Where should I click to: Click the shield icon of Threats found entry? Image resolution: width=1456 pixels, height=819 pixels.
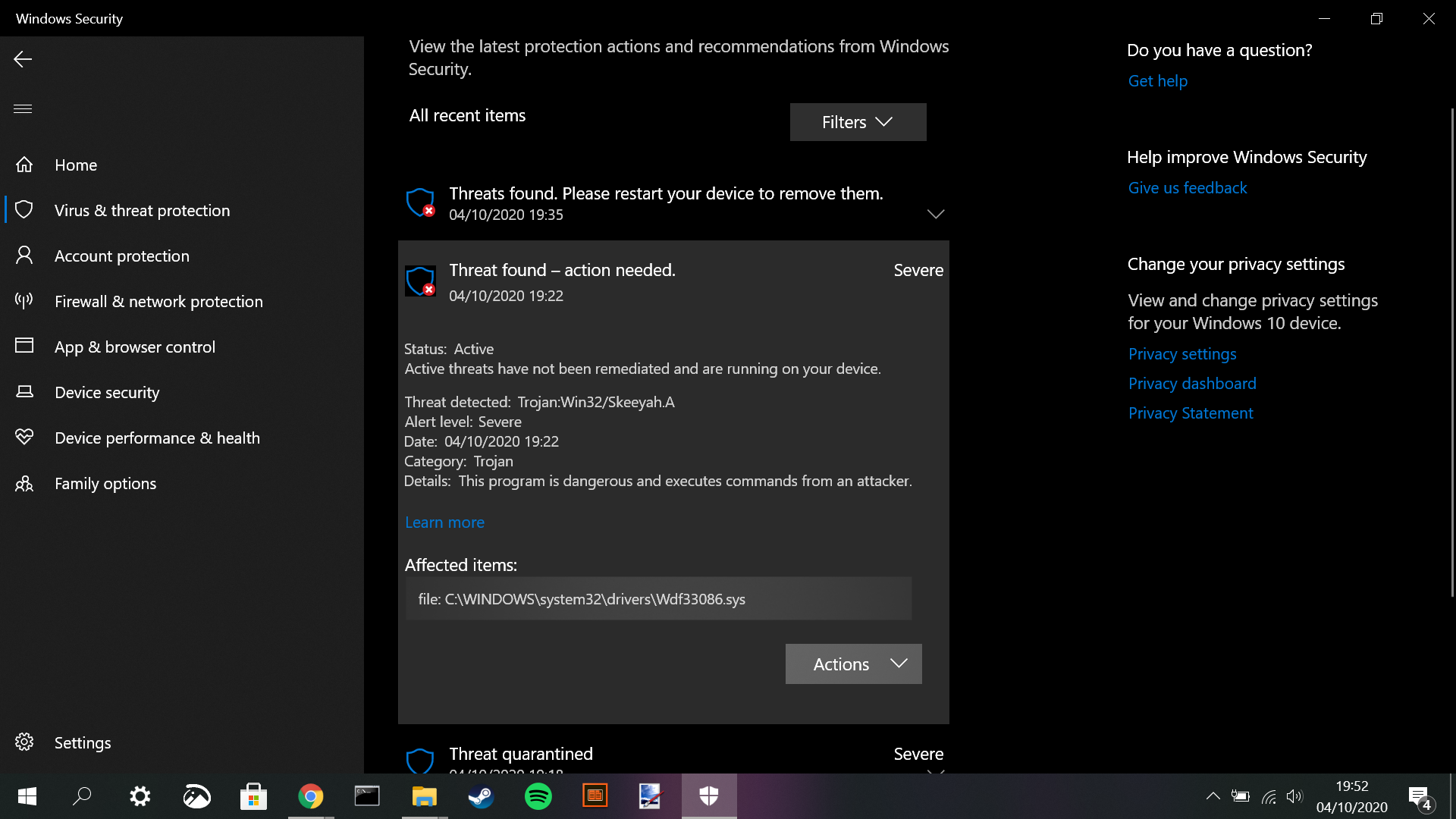point(420,202)
